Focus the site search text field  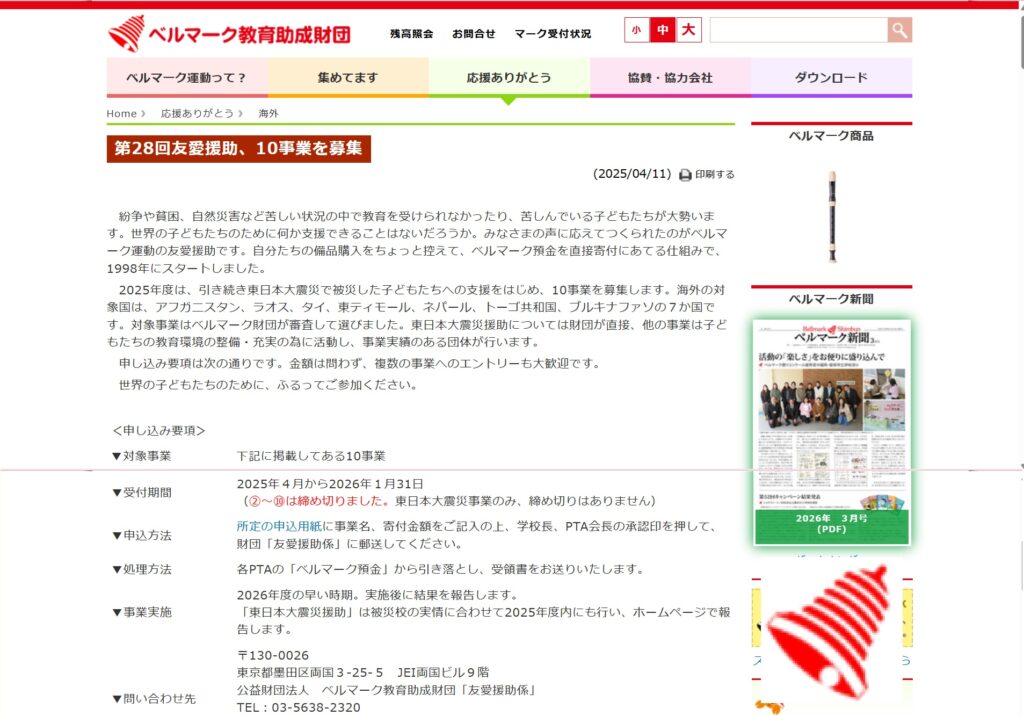tap(798, 30)
